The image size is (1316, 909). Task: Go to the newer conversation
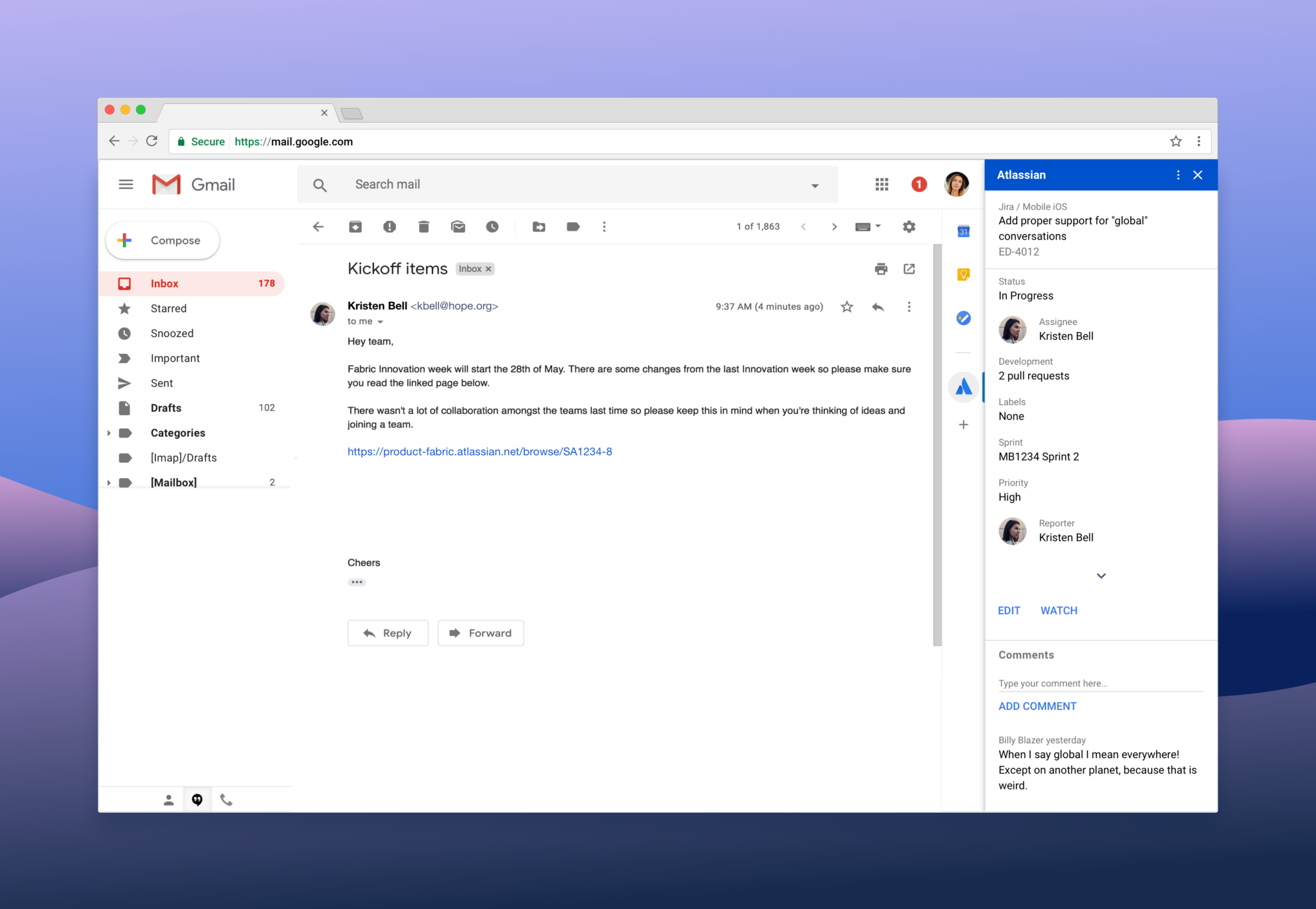click(x=803, y=227)
